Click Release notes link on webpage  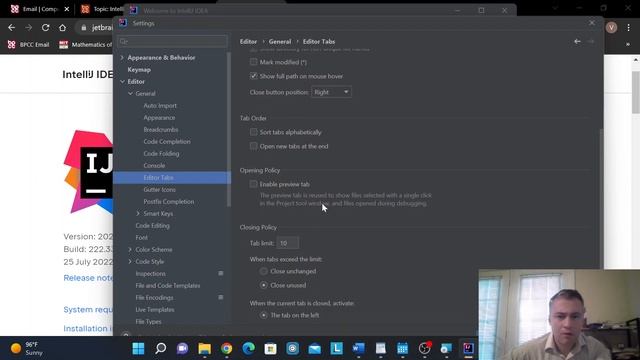click(88, 278)
